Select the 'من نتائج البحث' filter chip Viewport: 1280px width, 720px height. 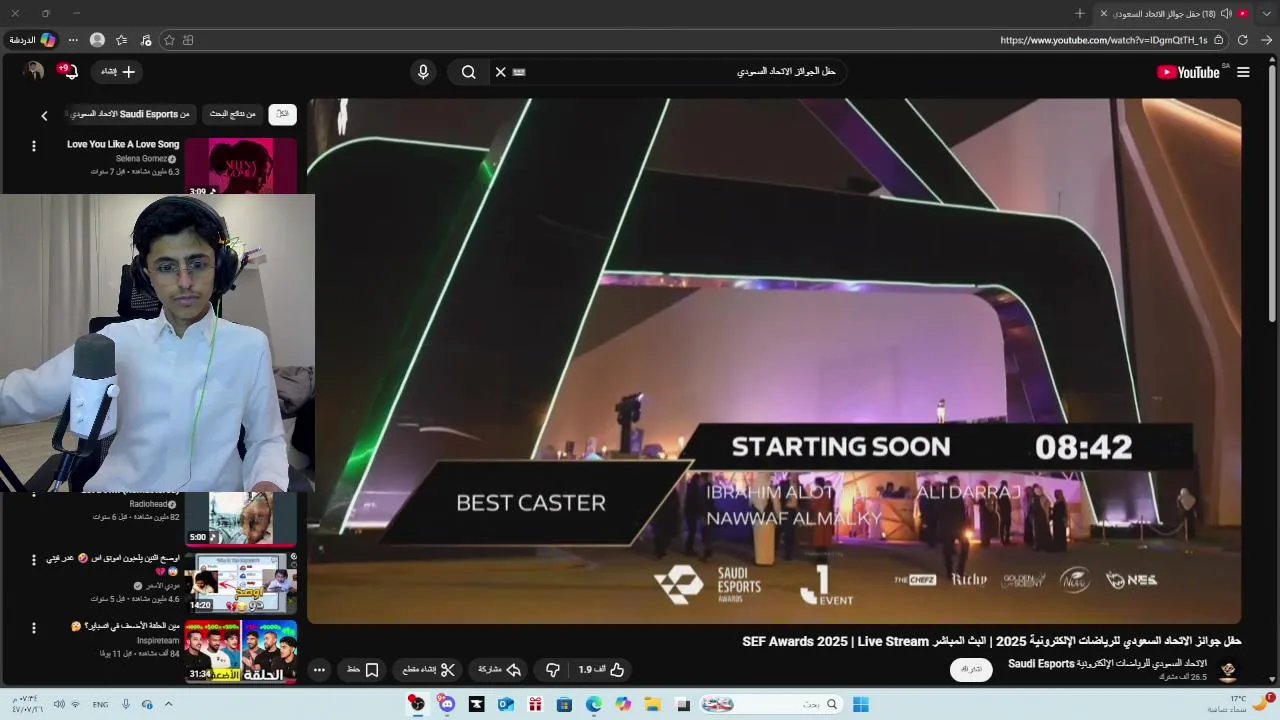[232, 114]
